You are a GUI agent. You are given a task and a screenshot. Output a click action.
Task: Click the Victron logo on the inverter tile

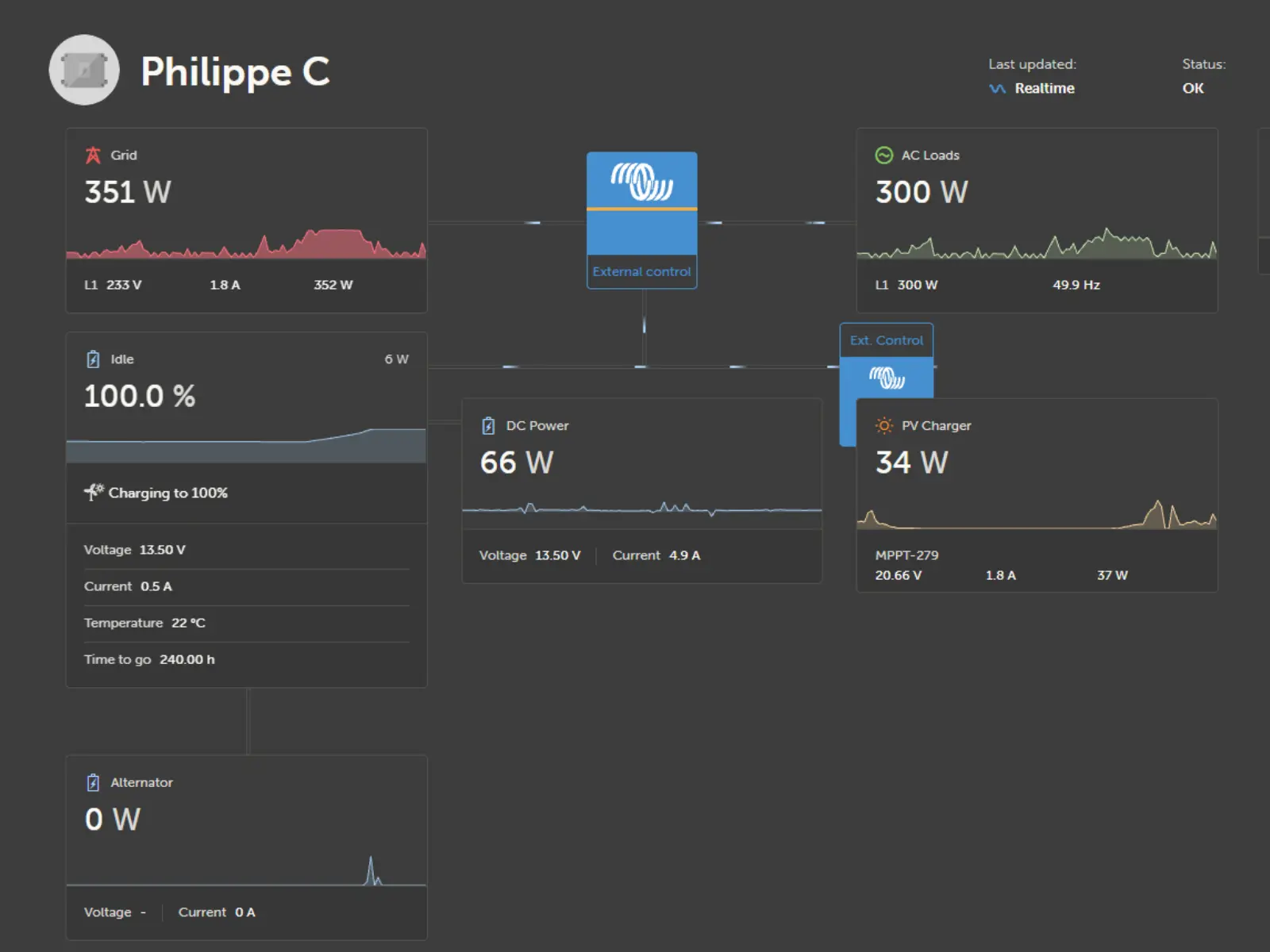click(641, 182)
